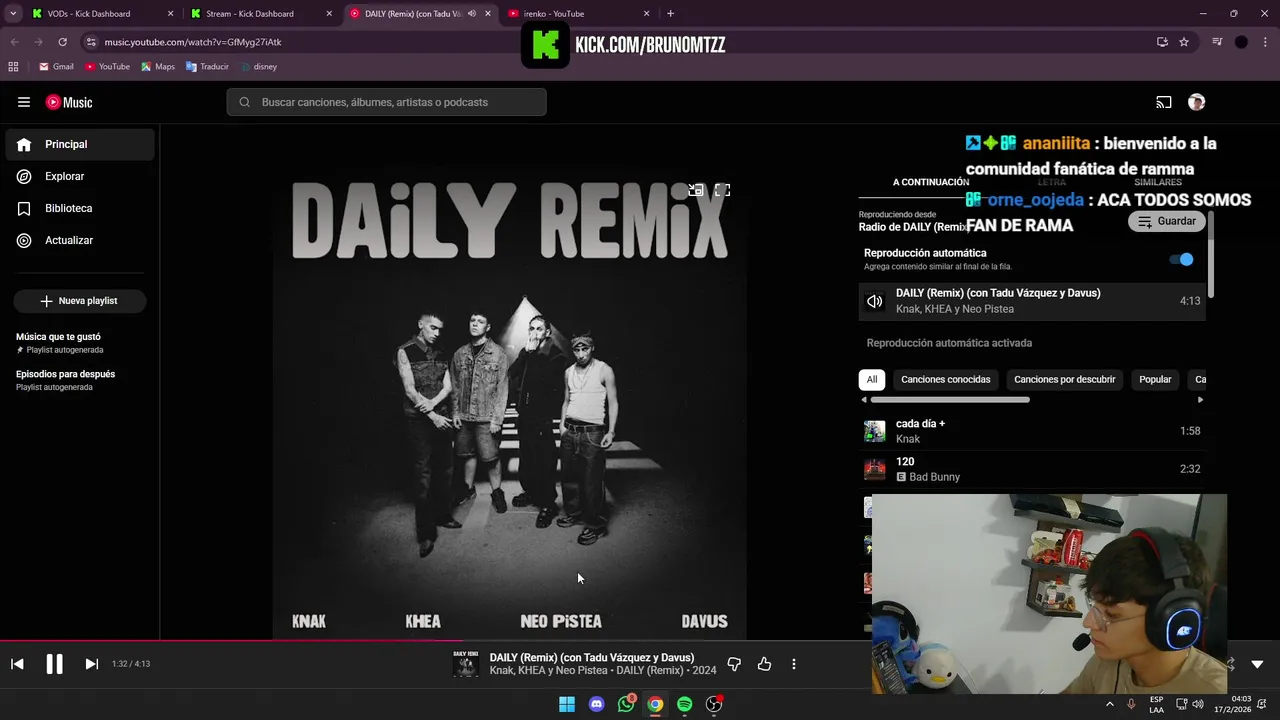The height and width of the screenshot is (720, 1280).
Task: Play 'cada día +' by Knak
Action: pyautogui.click(x=1032, y=431)
